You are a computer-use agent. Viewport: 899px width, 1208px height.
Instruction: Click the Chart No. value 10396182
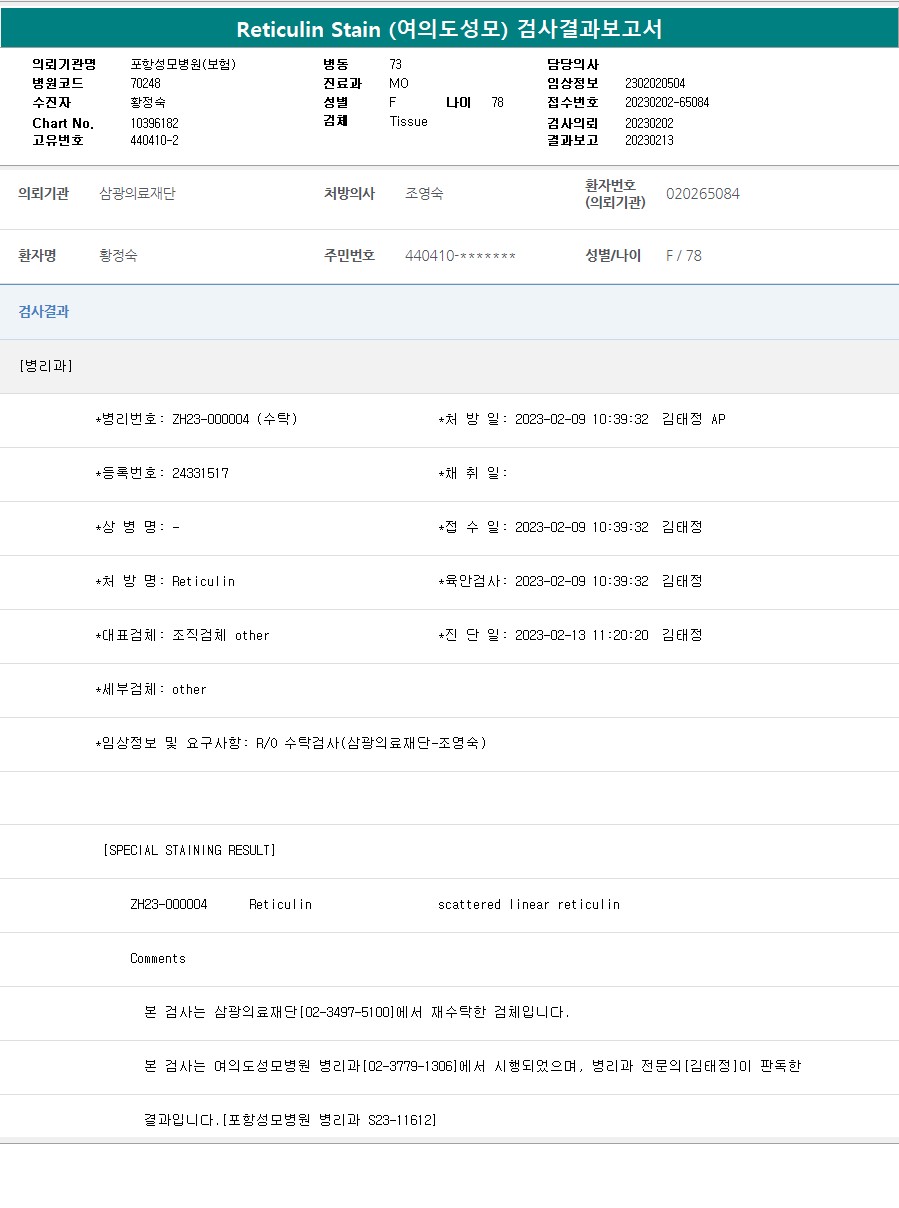click(x=154, y=123)
